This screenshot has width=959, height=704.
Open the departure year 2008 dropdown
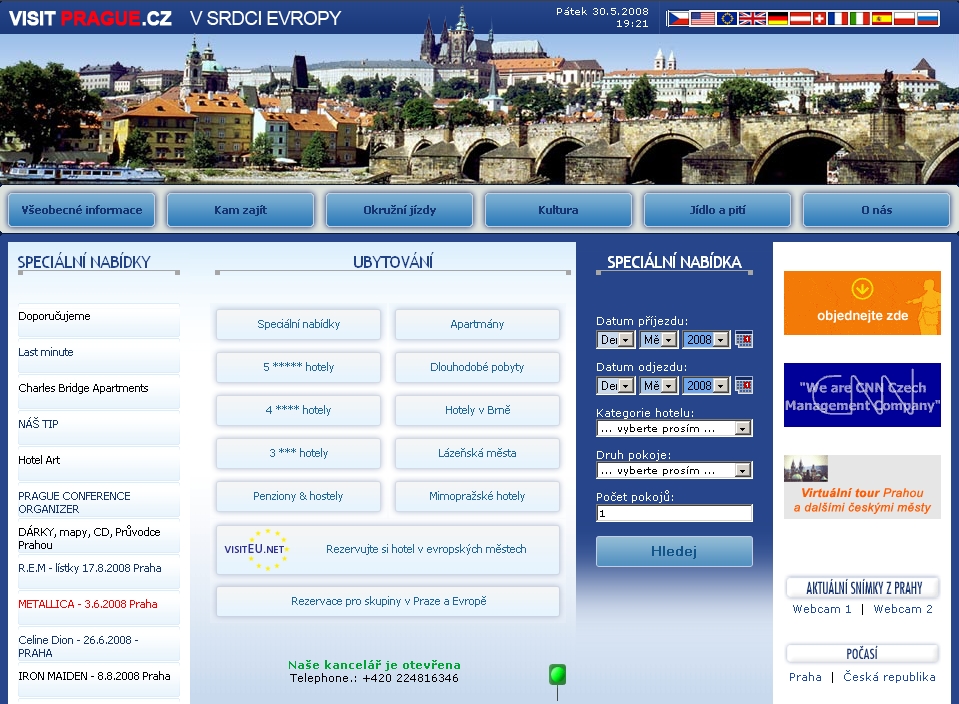706,386
